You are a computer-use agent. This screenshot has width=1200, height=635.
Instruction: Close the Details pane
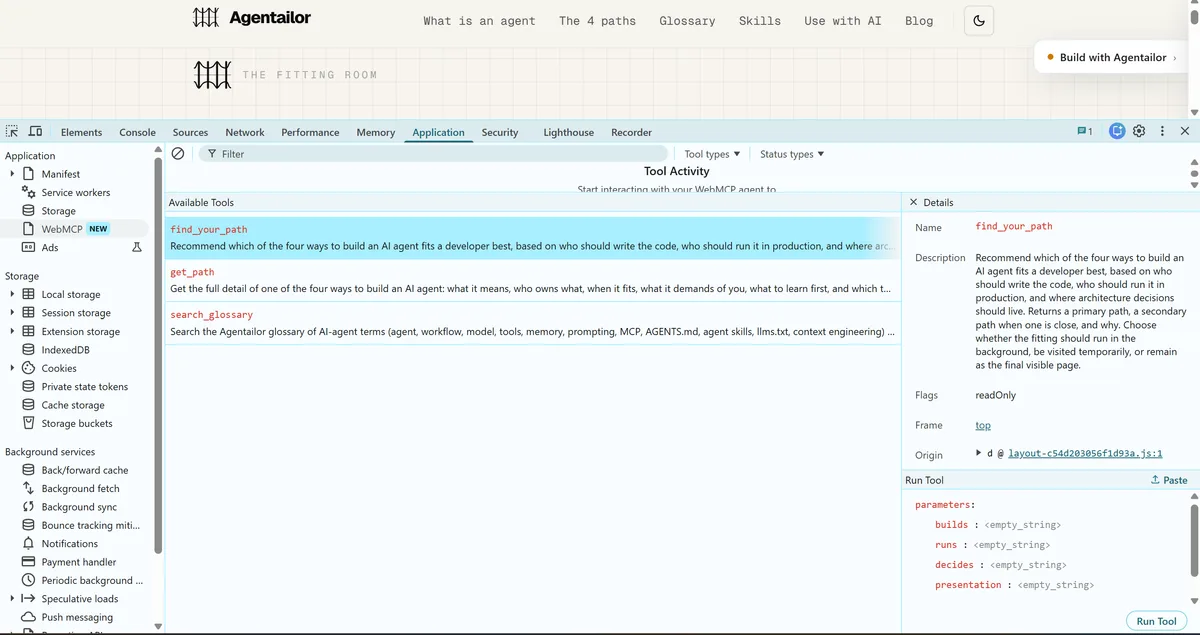tap(913, 202)
